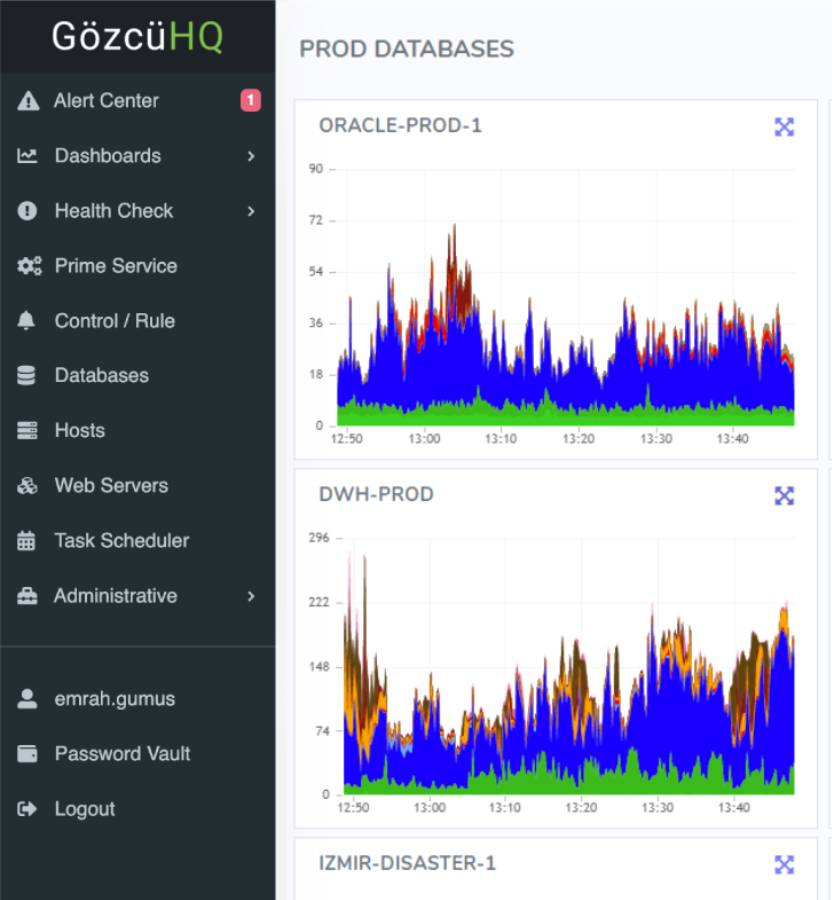Open the Hosts page
The width and height of the screenshot is (832, 900).
(138, 430)
